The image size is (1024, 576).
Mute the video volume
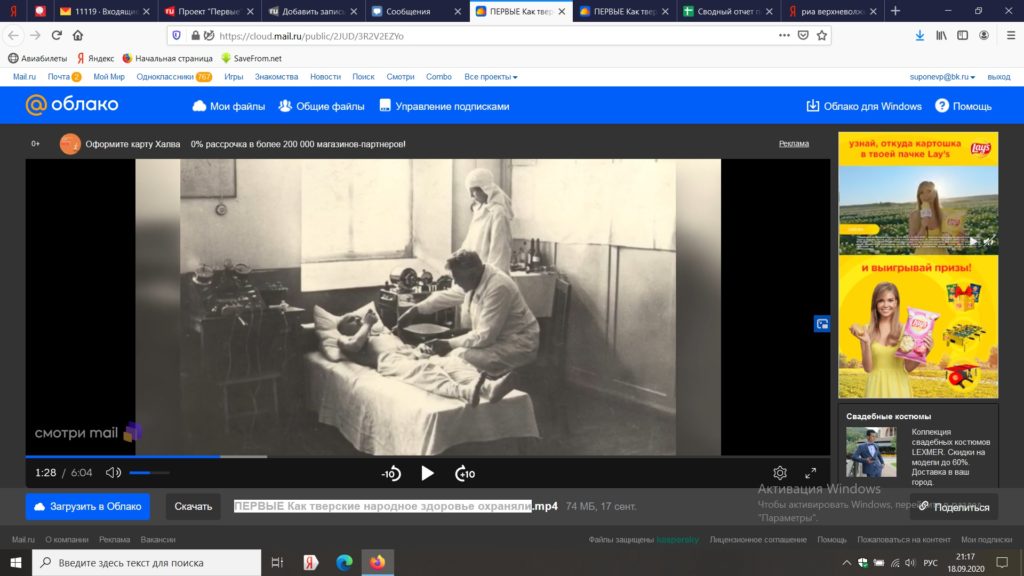click(x=113, y=471)
